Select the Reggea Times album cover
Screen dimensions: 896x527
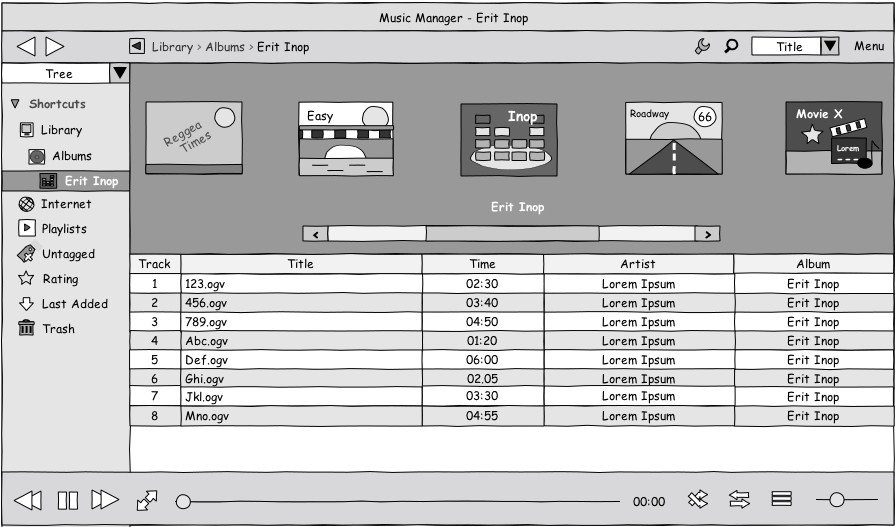(x=194, y=138)
